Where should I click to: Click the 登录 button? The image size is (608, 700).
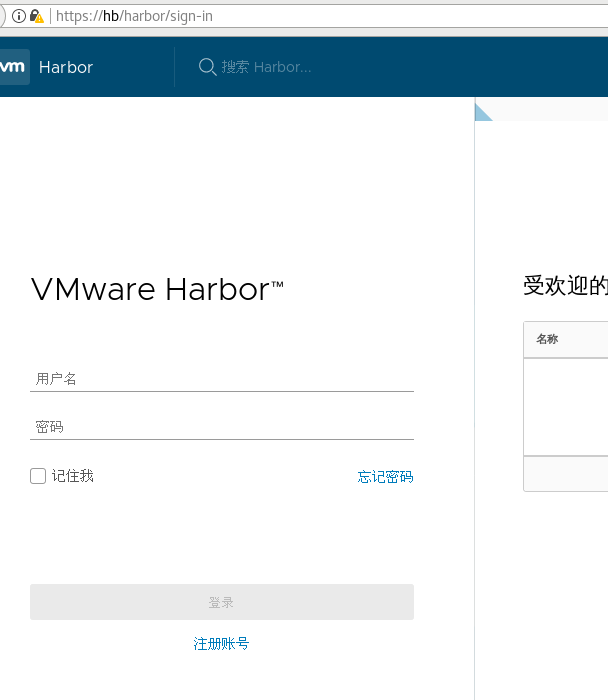click(x=222, y=602)
